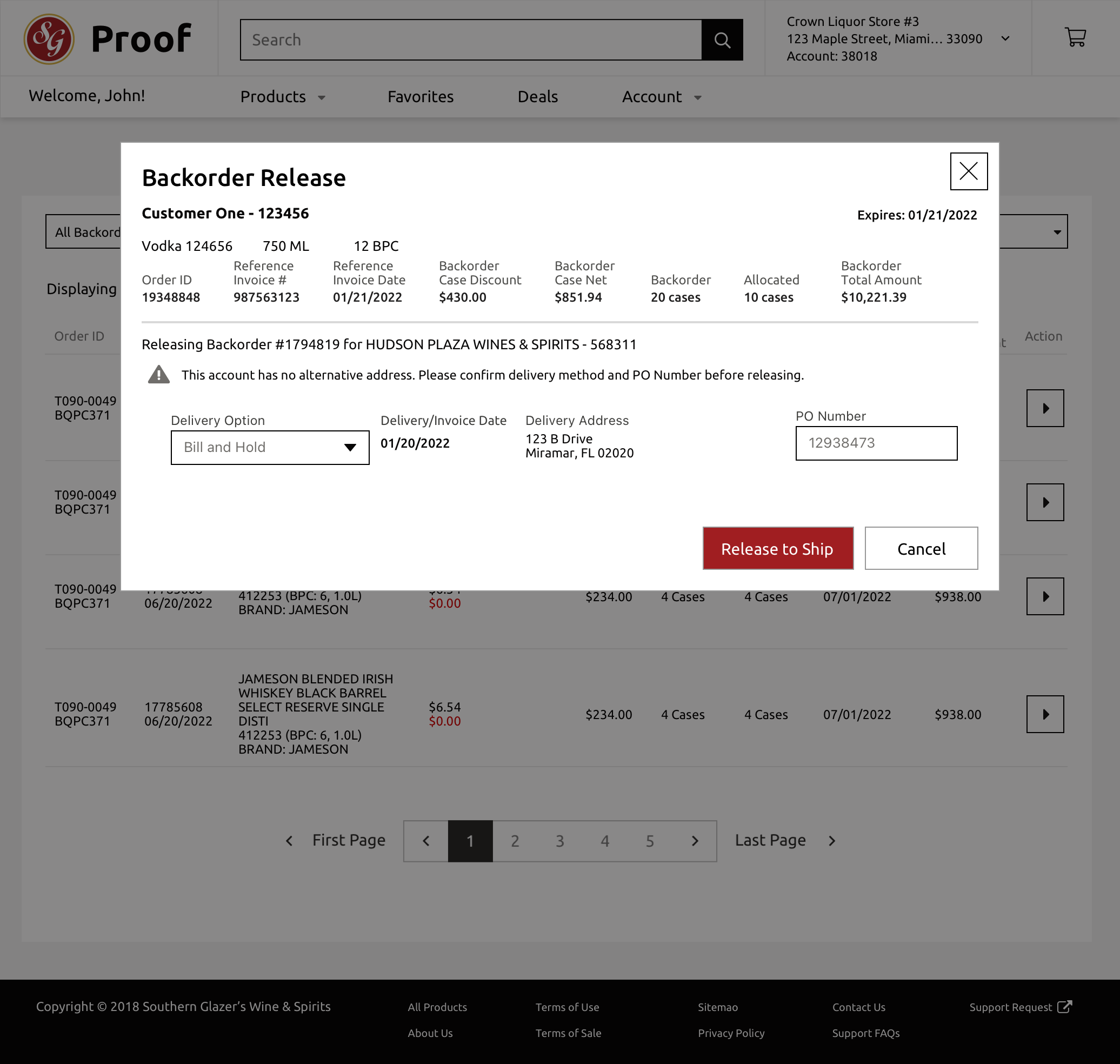Close the Backorder Release dialog
Viewport: 1120px width, 1064px height.
tap(968, 171)
